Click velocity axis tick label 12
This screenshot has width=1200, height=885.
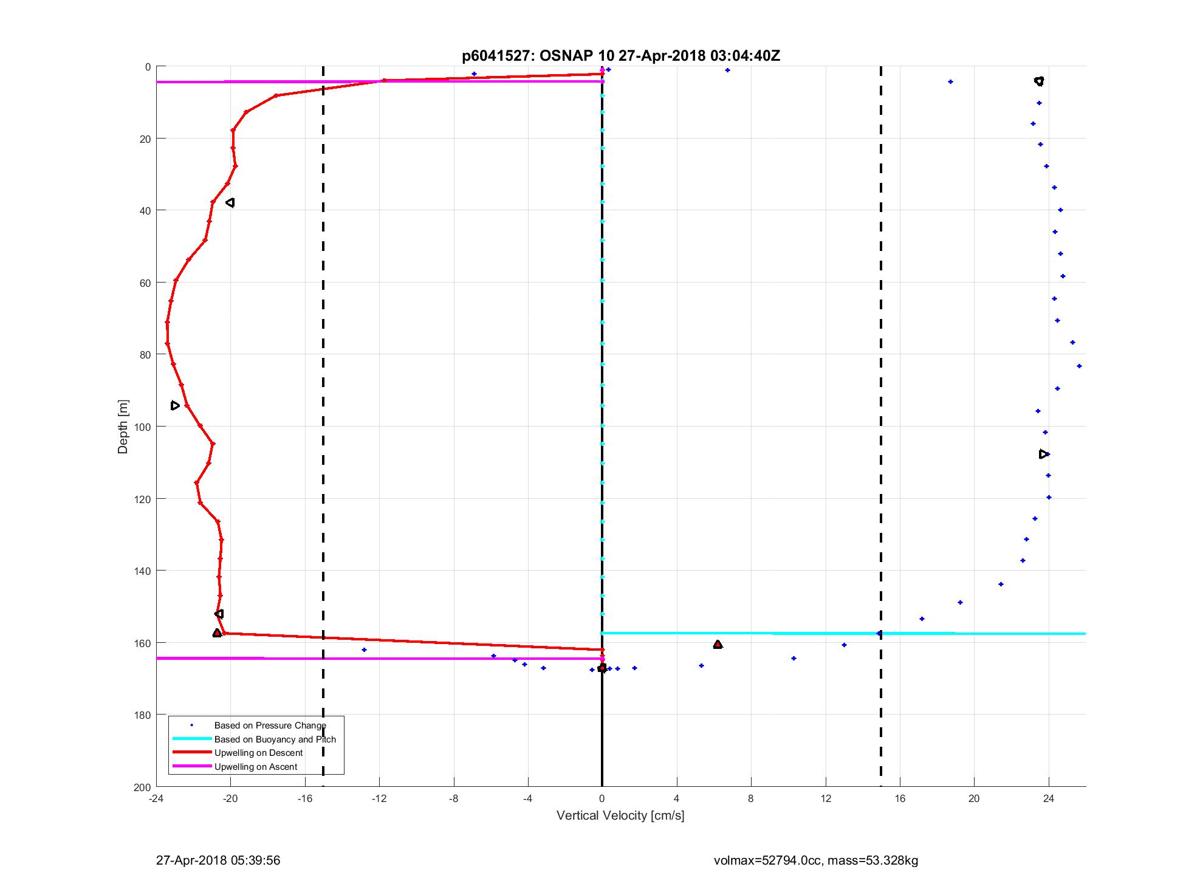[x=825, y=799]
